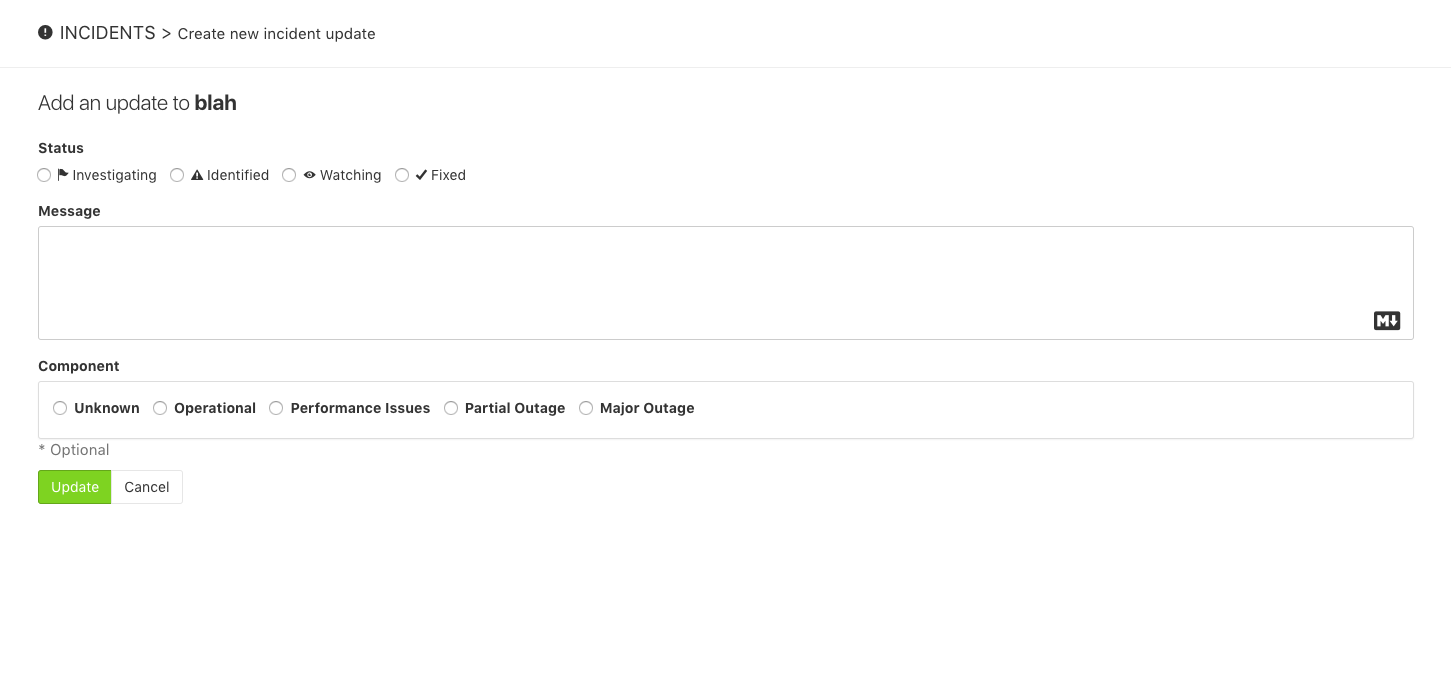
Task: Click the alert icon beside INCIDENTS
Action: (x=44, y=32)
